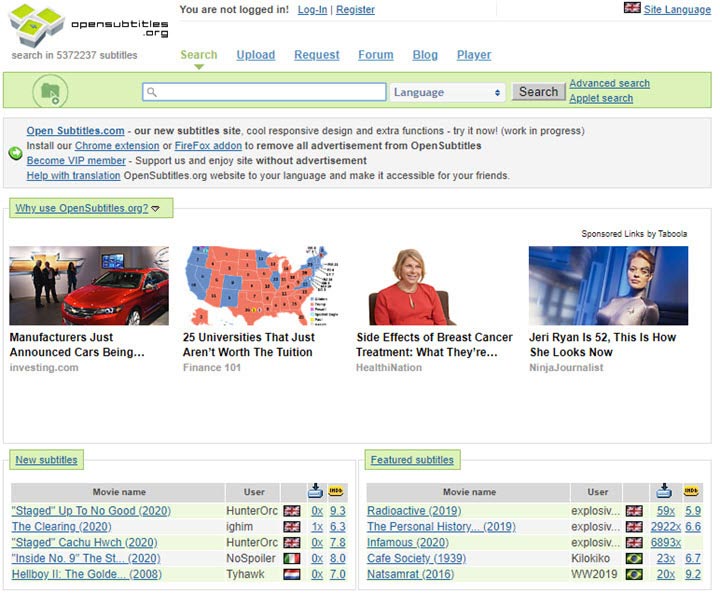
Task: Open Advanced search link
Action: [x=609, y=83]
